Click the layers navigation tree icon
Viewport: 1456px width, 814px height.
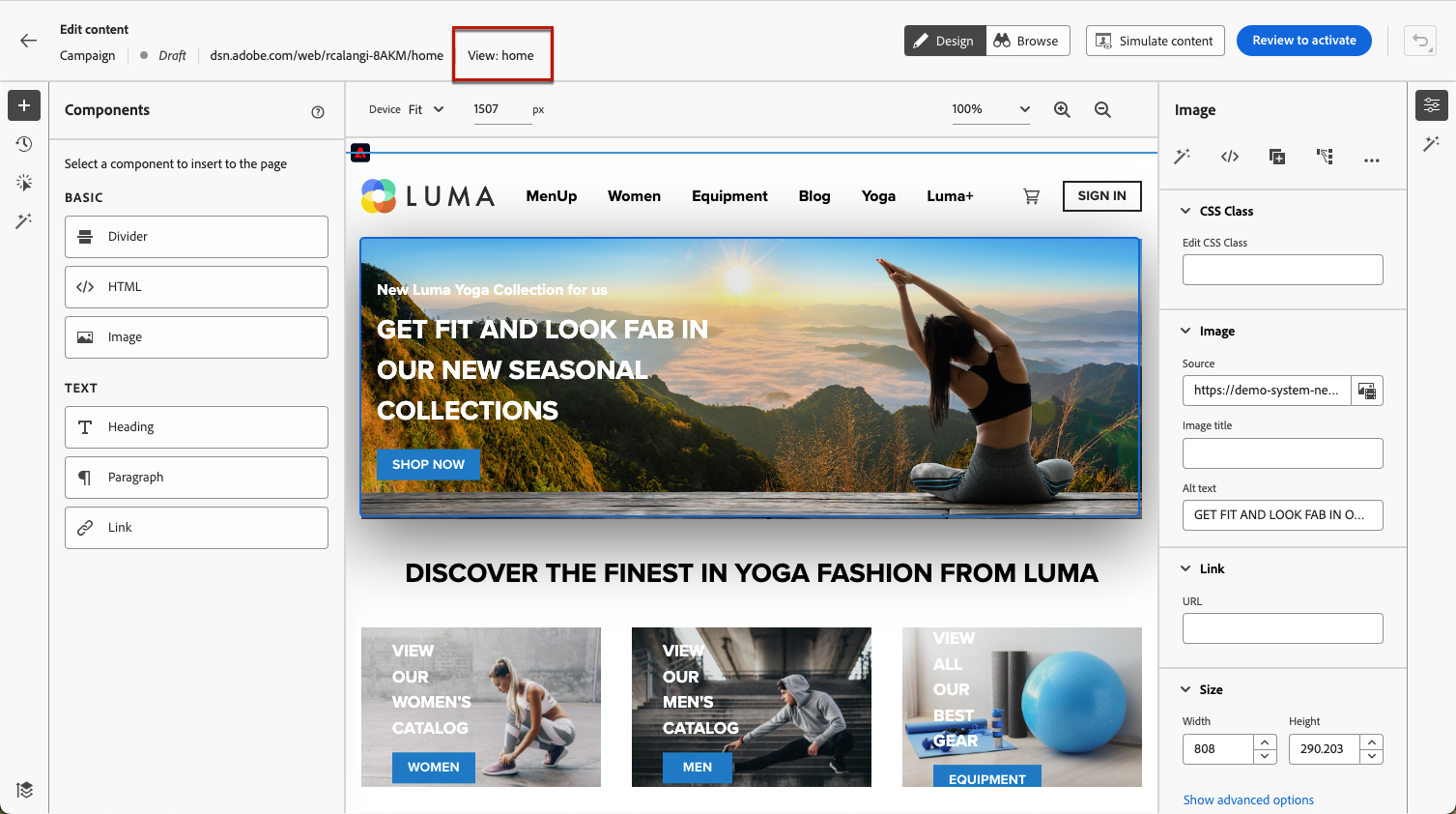(24, 790)
